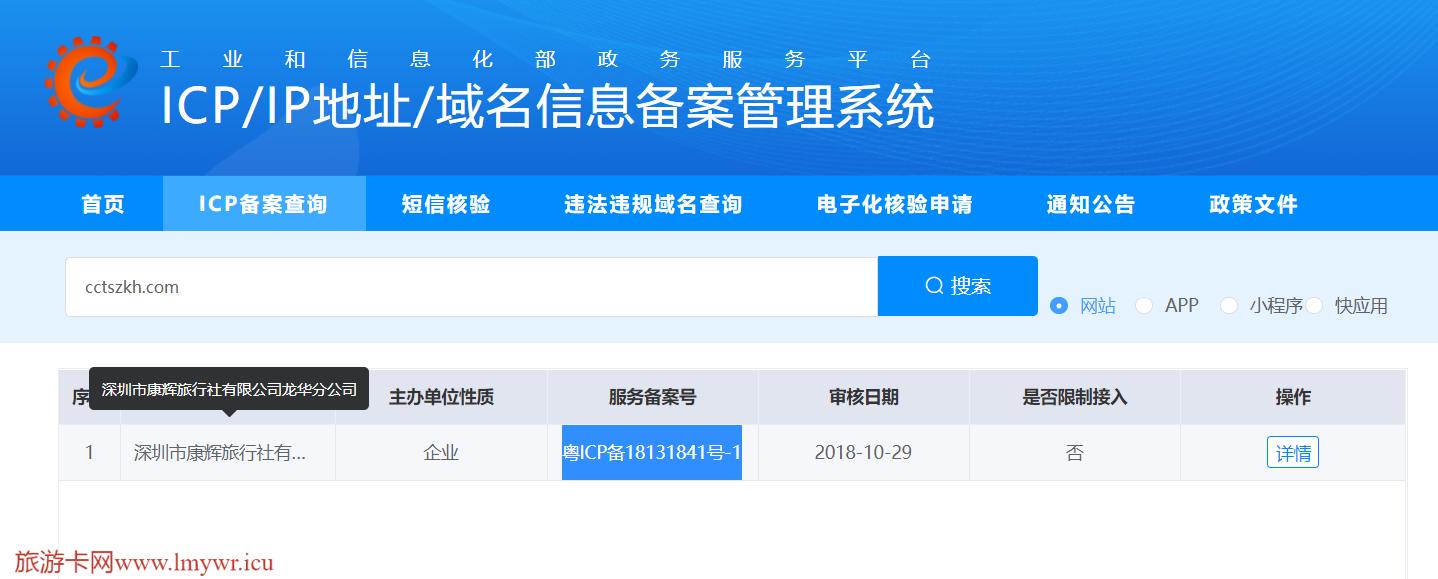Select the 网站 radio button
Image resolution: width=1438 pixels, height=579 pixels.
click(1059, 307)
